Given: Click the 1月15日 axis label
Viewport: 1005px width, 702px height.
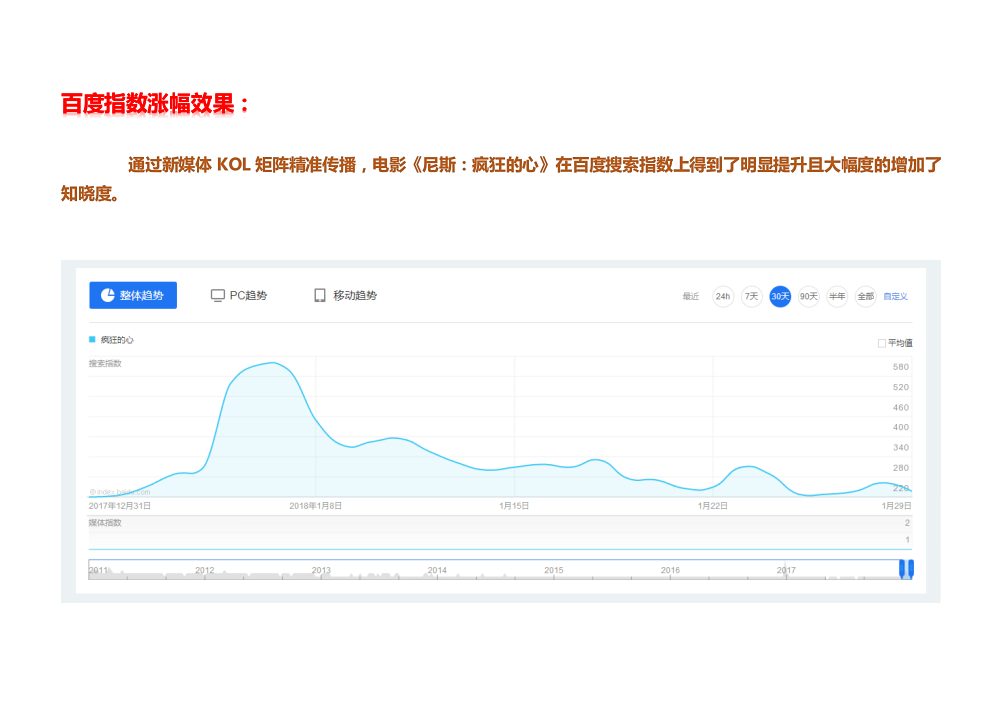Looking at the screenshot, I should (514, 506).
